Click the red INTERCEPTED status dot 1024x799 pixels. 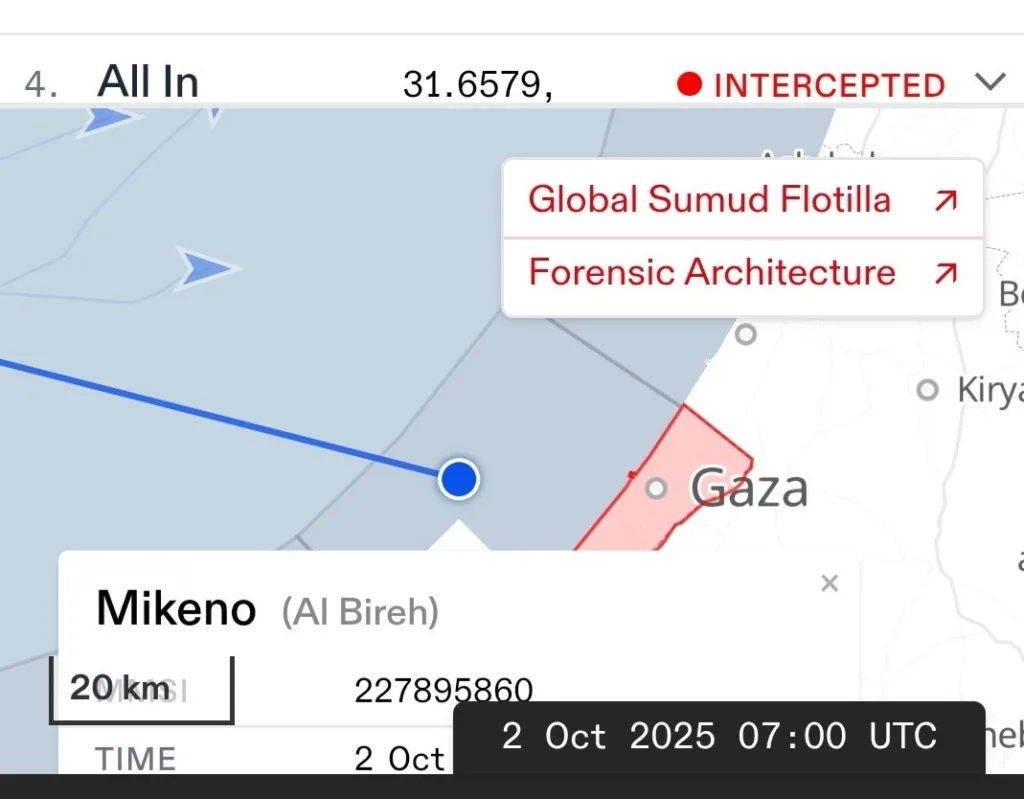click(x=689, y=84)
